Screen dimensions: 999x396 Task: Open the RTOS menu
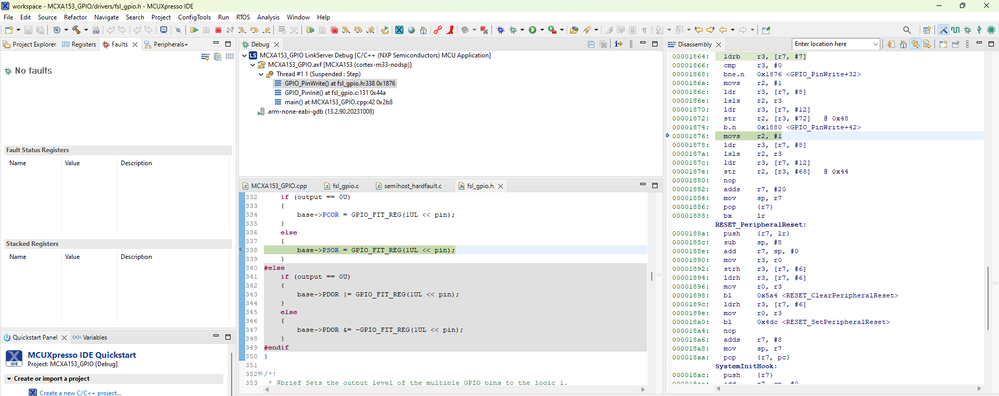pyautogui.click(x=243, y=17)
